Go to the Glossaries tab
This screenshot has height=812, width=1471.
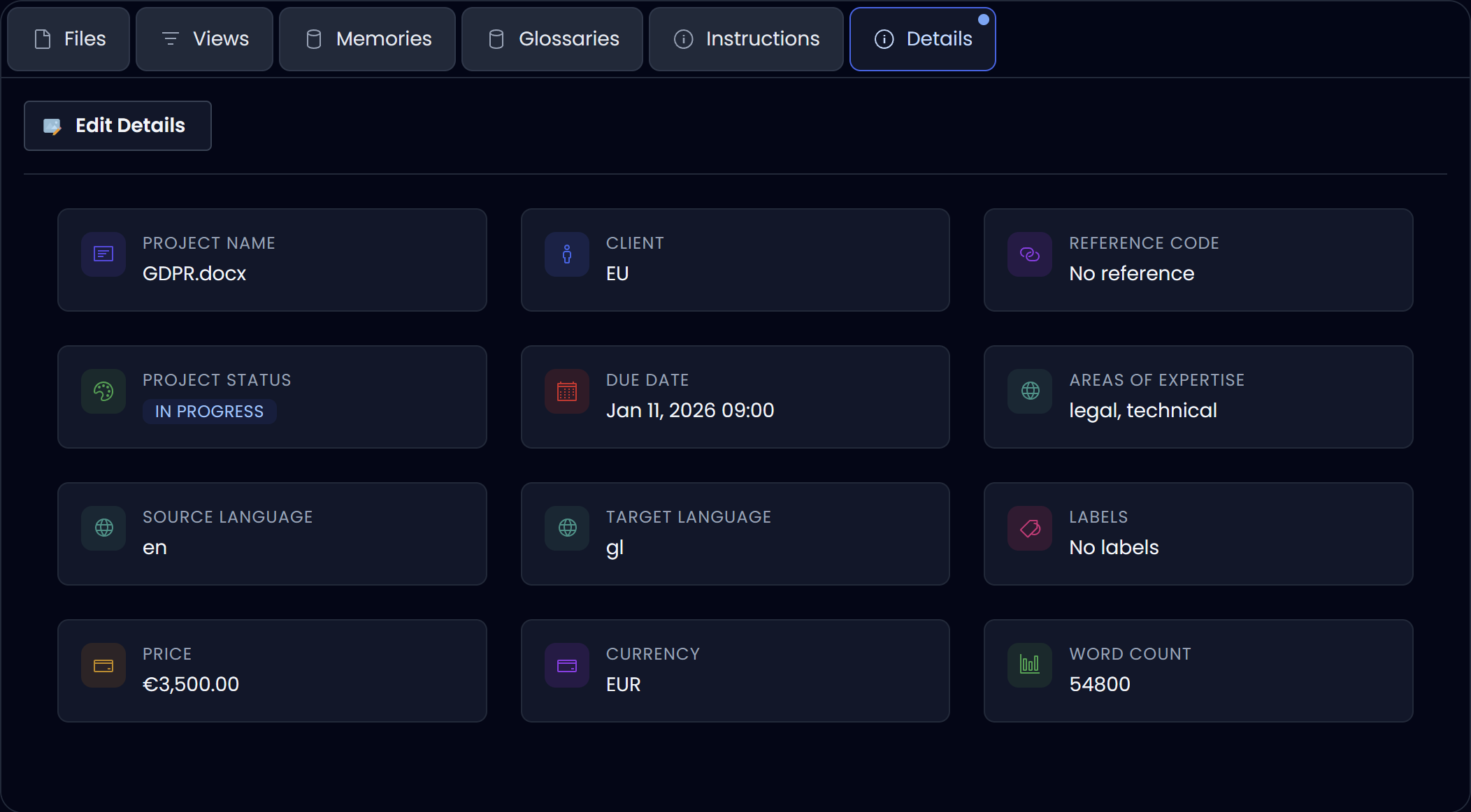(x=552, y=39)
